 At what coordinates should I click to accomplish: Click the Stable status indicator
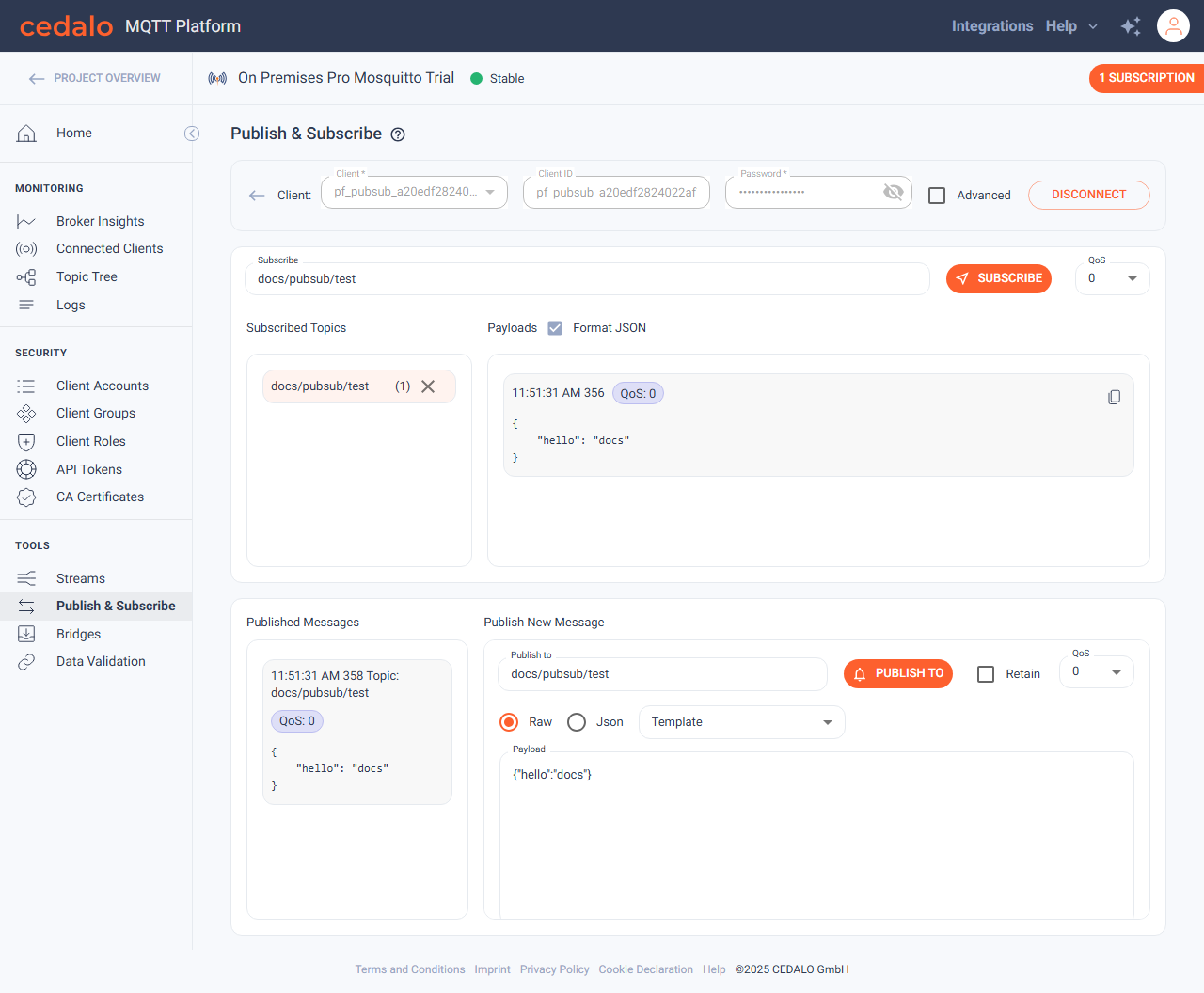point(498,79)
